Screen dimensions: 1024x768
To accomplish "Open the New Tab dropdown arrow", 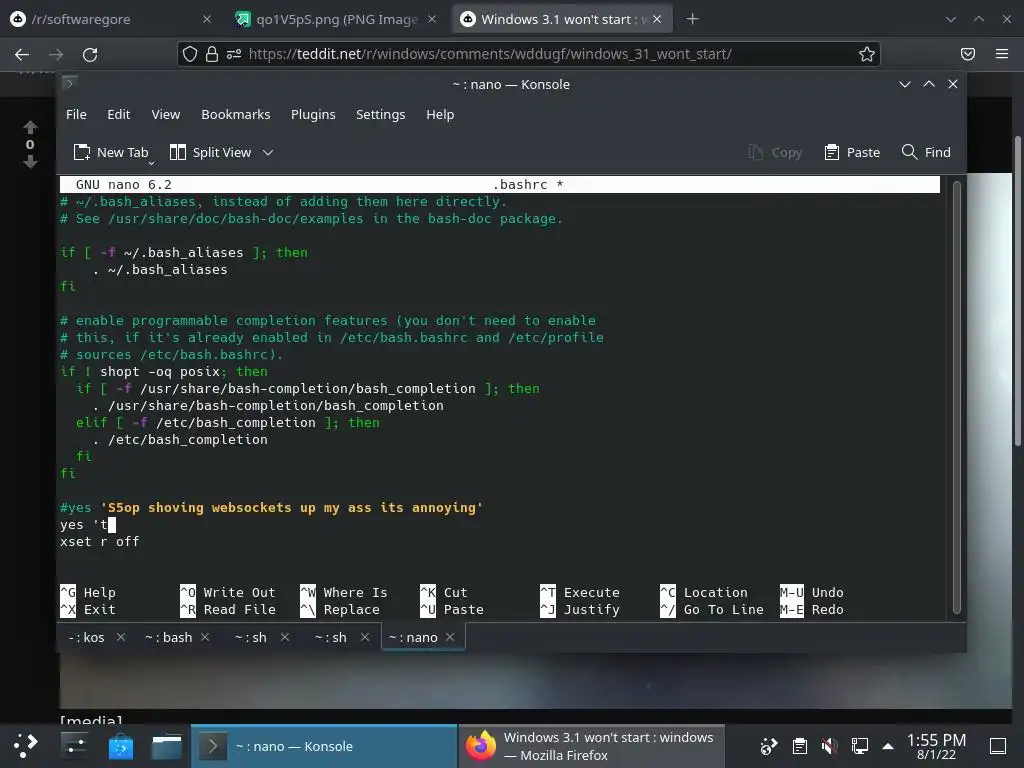I will coord(151,162).
